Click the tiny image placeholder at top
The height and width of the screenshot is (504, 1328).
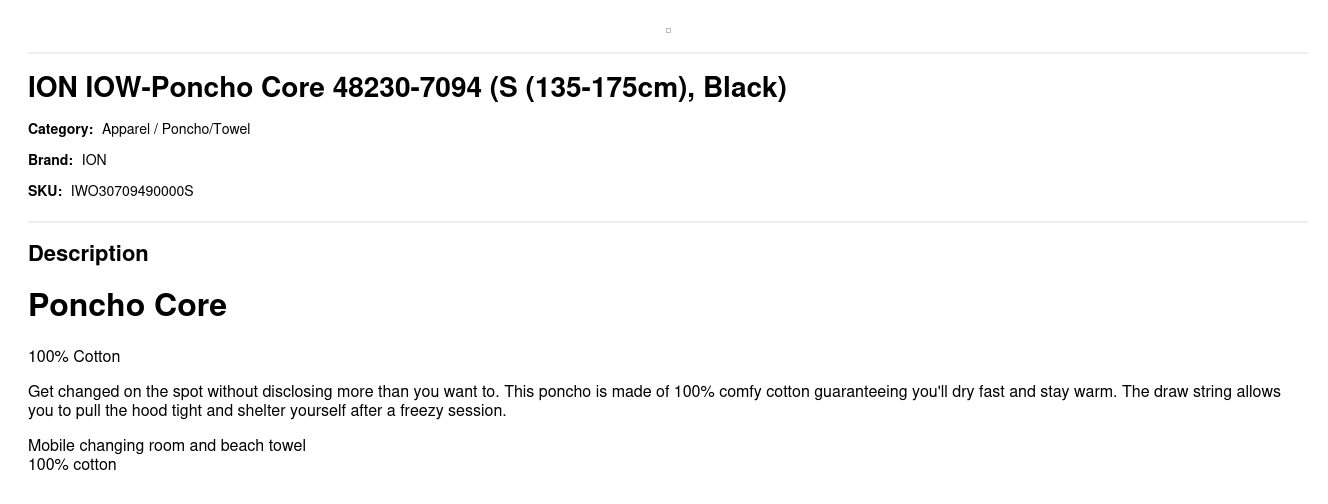pos(668,30)
